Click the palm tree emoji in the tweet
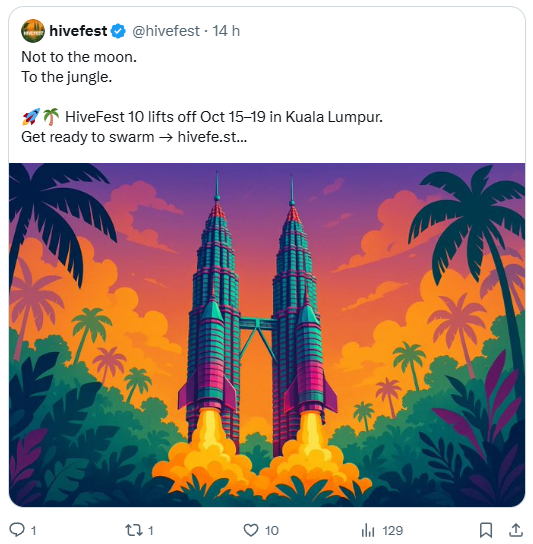This screenshot has width=533, height=544. [51, 117]
